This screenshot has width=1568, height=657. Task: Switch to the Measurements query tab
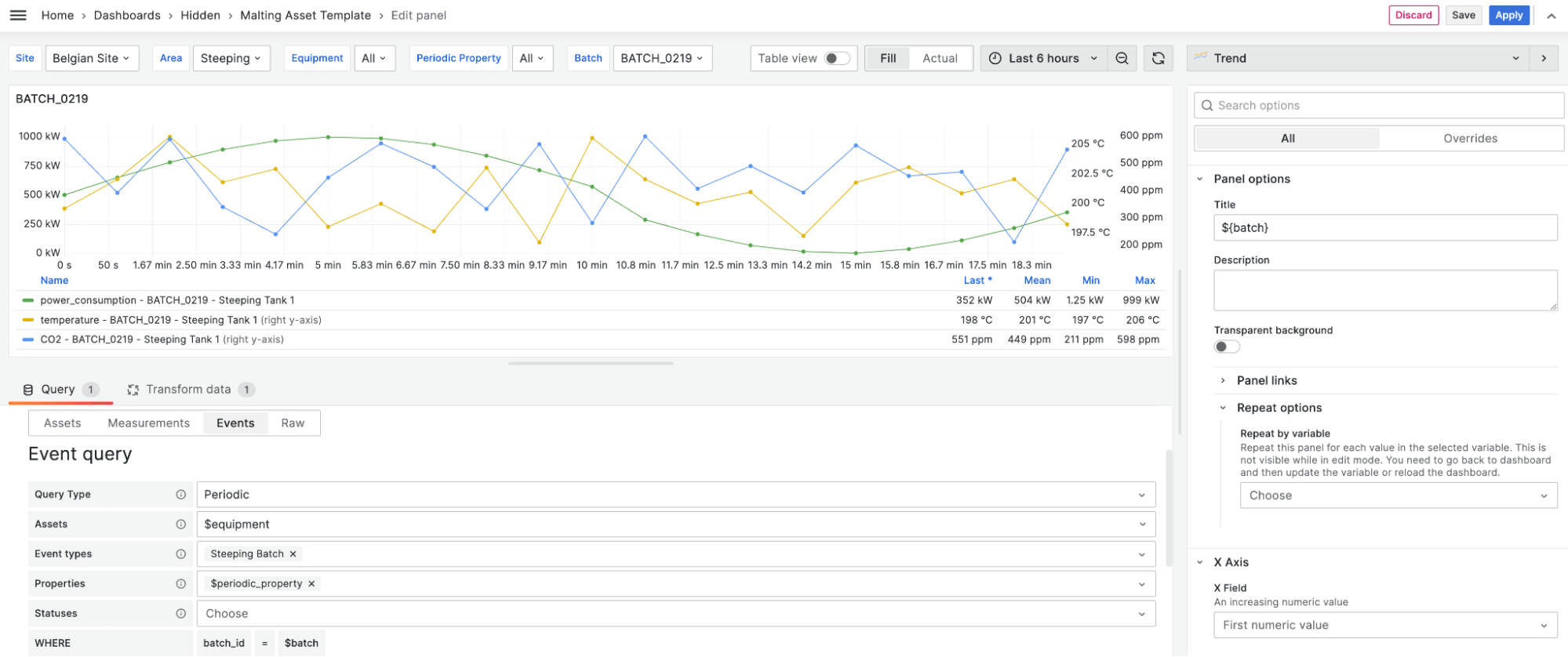(148, 423)
